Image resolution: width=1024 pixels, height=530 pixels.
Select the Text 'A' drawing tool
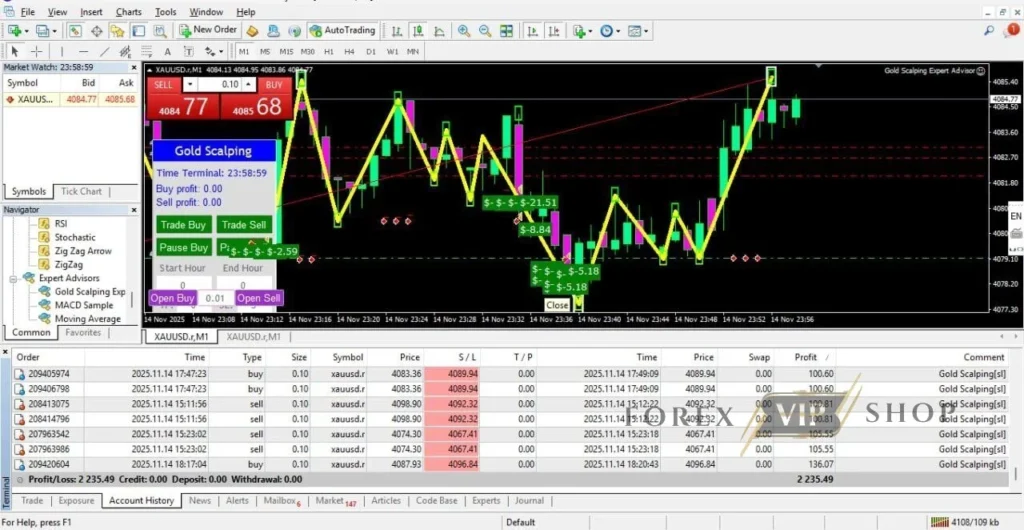(167, 52)
